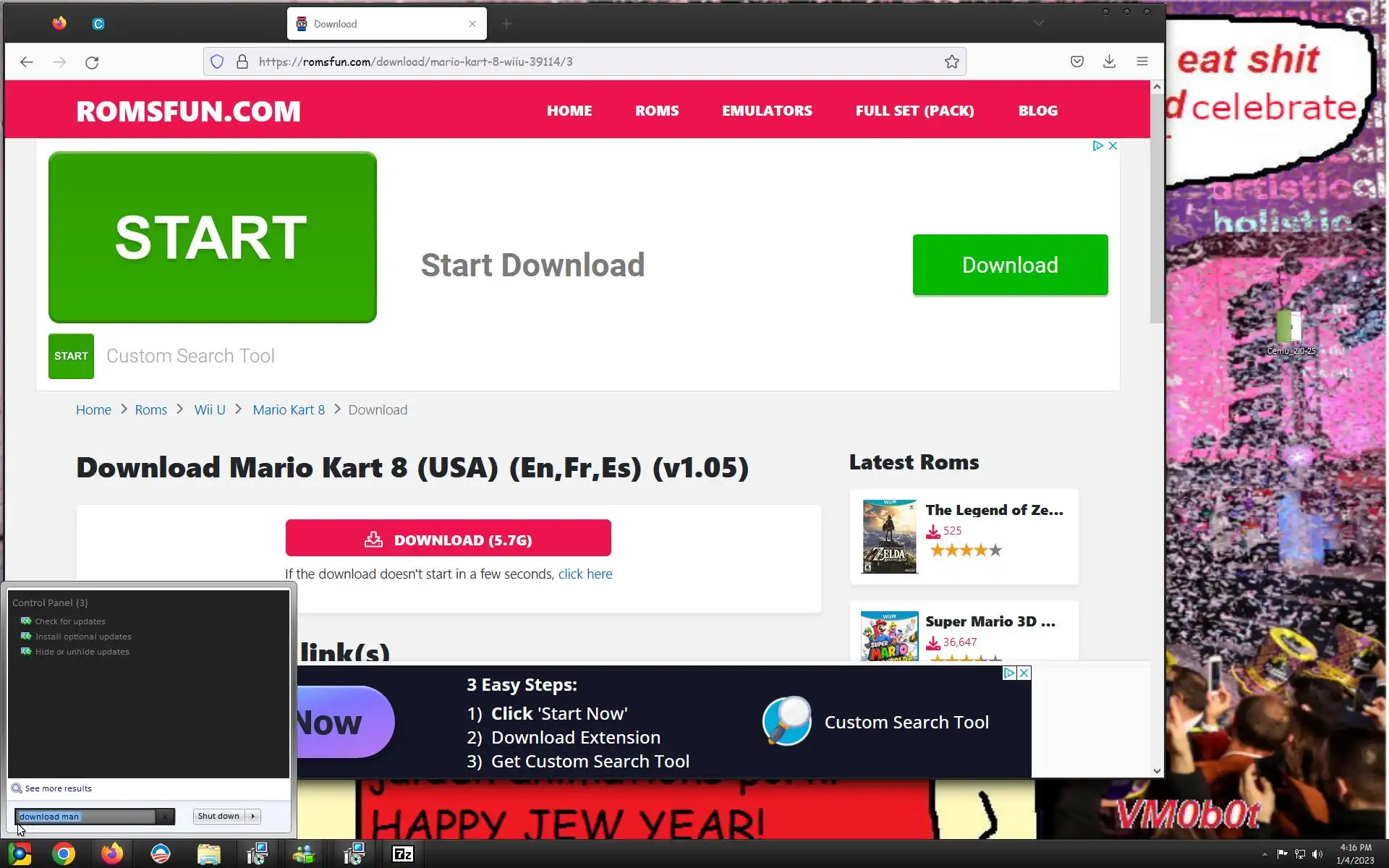1389x868 pixels.
Task: Click the red DOWNLOAD (5.7G) button
Action: pos(448,540)
